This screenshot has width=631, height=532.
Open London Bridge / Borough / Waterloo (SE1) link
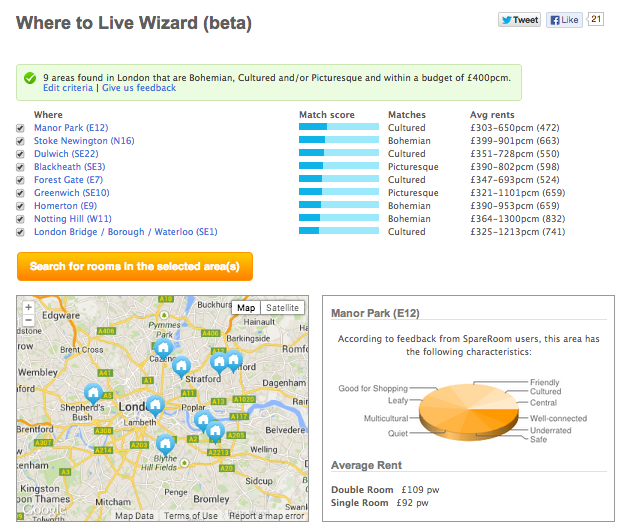[126, 232]
